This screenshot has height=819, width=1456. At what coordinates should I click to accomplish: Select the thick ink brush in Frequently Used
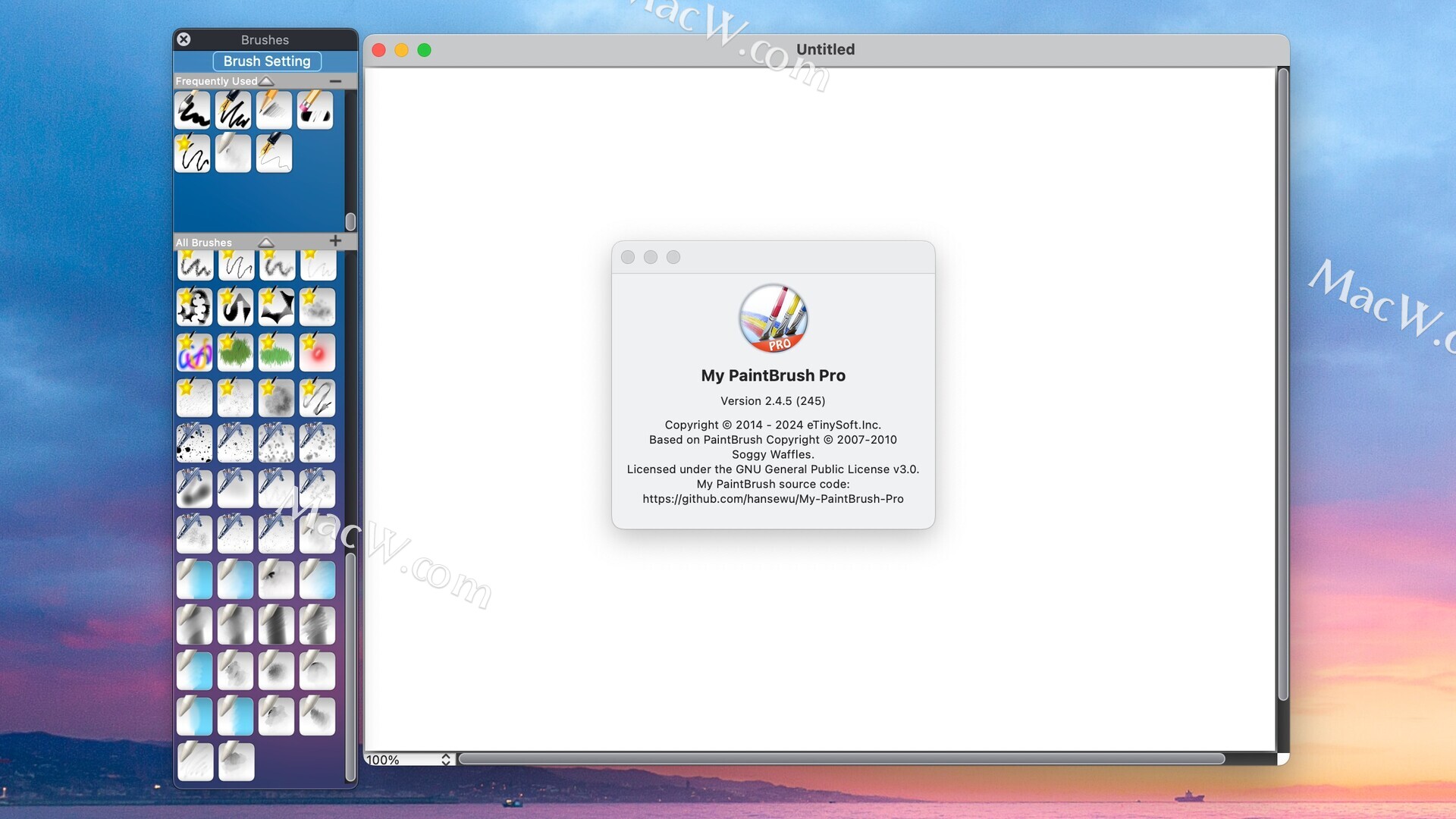pos(193,110)
